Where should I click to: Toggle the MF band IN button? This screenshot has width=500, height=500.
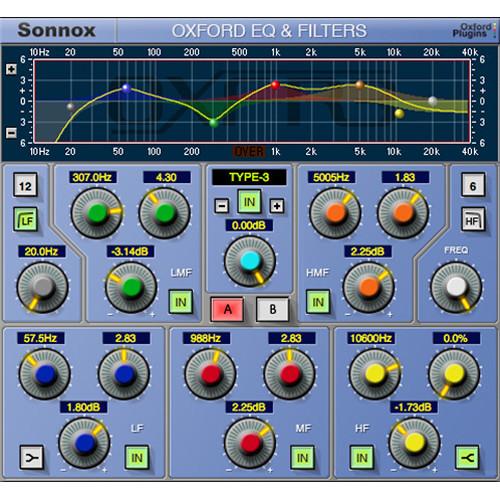302,457
